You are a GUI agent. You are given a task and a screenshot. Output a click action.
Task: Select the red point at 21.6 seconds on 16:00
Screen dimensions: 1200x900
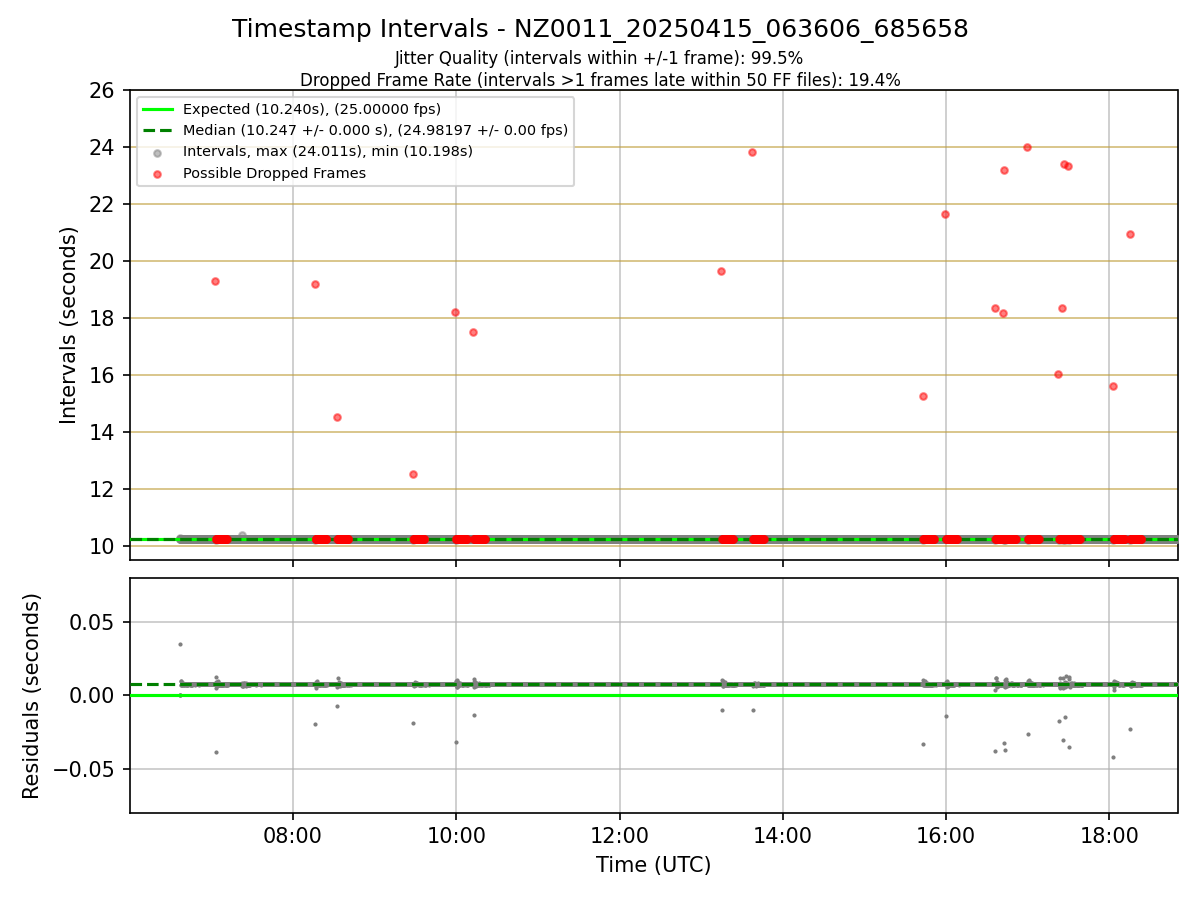tap(945, 214)
